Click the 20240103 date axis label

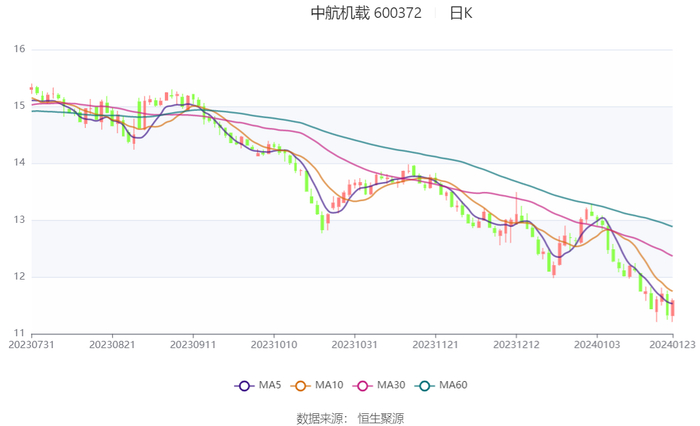[x=597, y=345]
